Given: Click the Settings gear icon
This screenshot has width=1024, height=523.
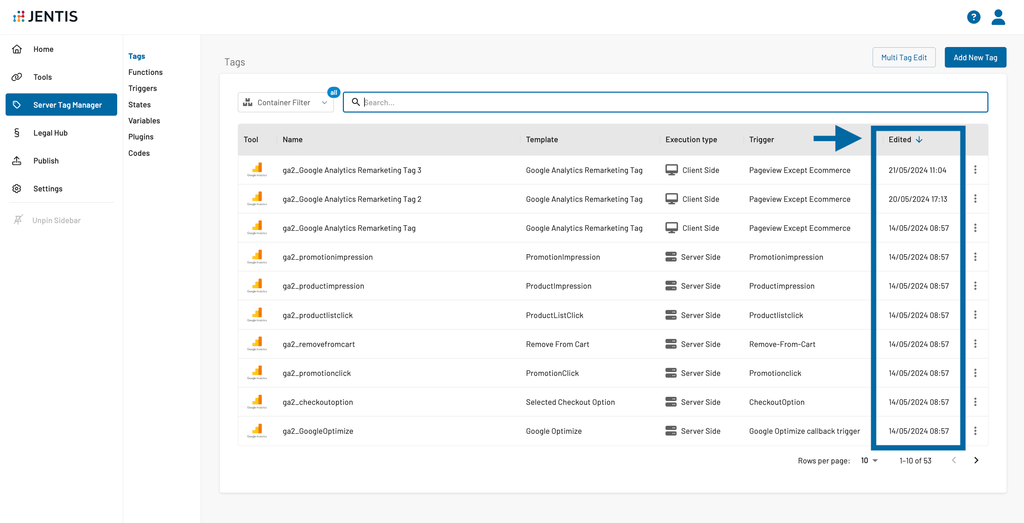Looking at the screenshot, I should pos(17,189).
